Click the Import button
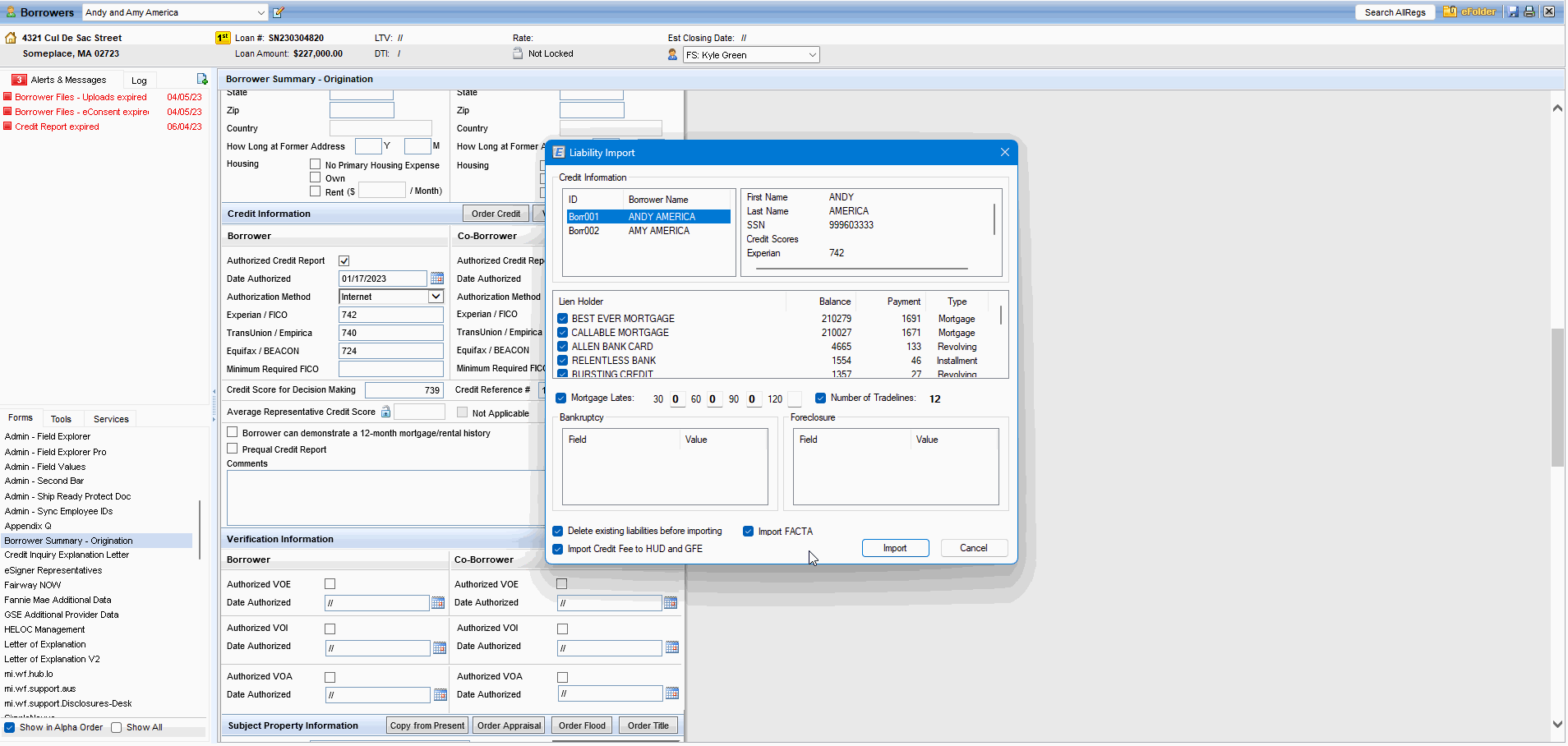1568x746 pixels. point(894,548)
